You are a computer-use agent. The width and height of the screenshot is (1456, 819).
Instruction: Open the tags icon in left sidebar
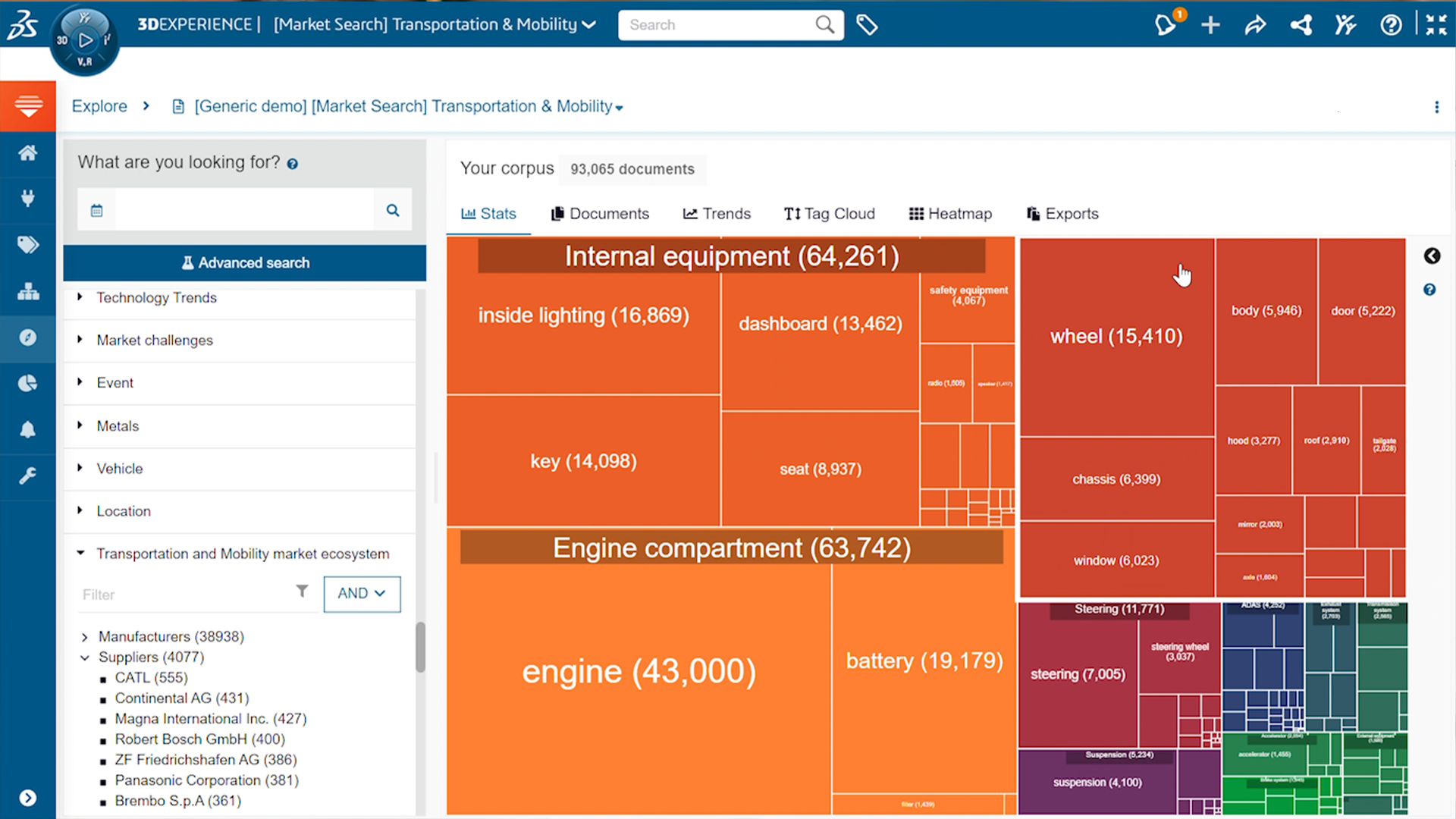28,245
